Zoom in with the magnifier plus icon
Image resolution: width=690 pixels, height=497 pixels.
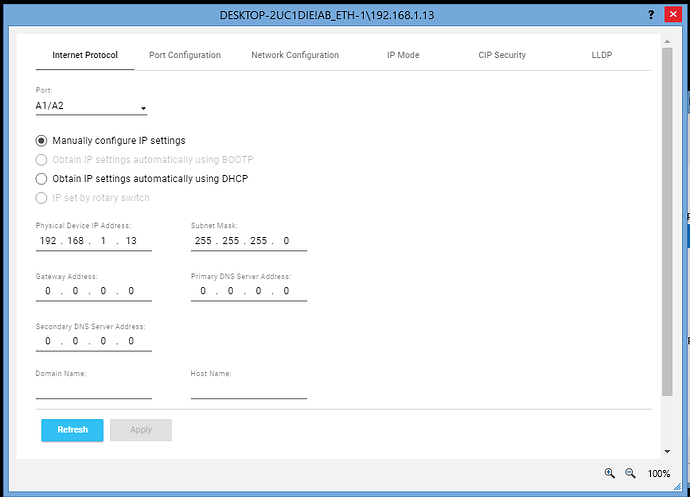click(609, 473)
